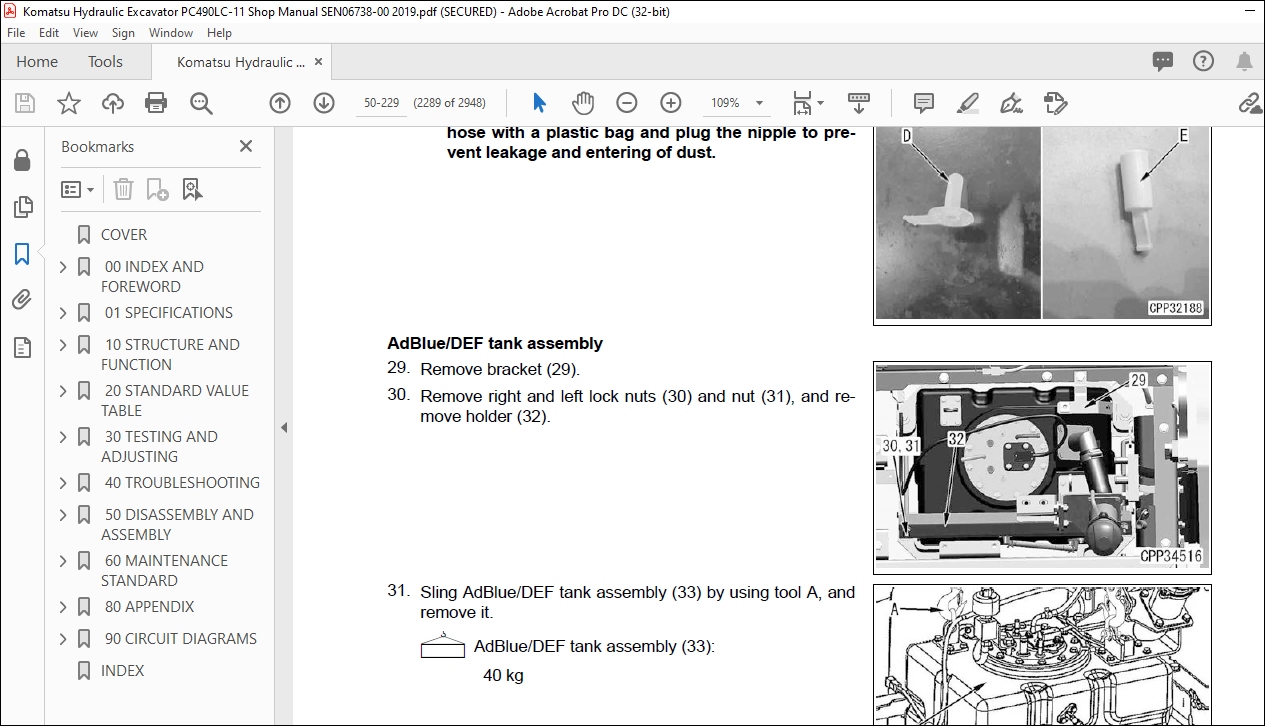Open the security lock panel
The height and width of the screenshot is (726, 1265).
[x=22, y=161]
